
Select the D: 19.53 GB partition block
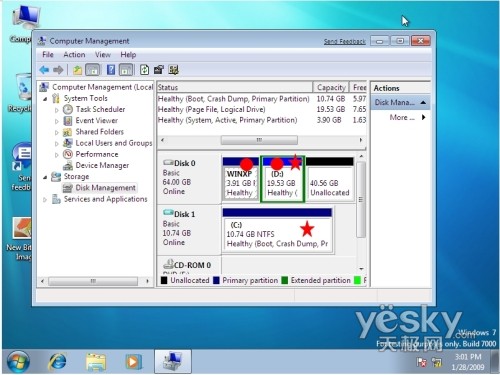coord(282,179)
